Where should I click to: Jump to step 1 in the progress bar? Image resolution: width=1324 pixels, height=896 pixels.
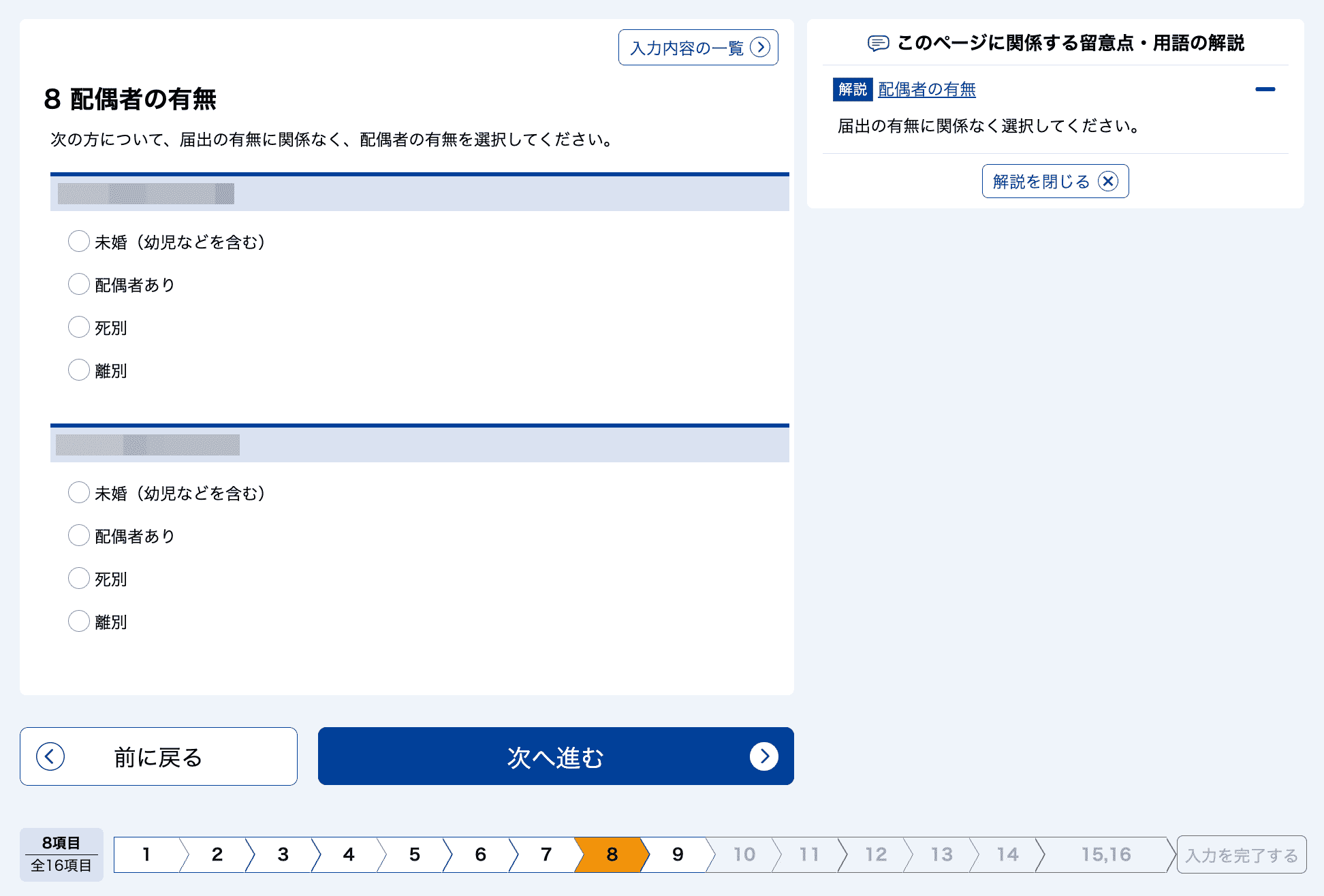[x=146, y=854]
